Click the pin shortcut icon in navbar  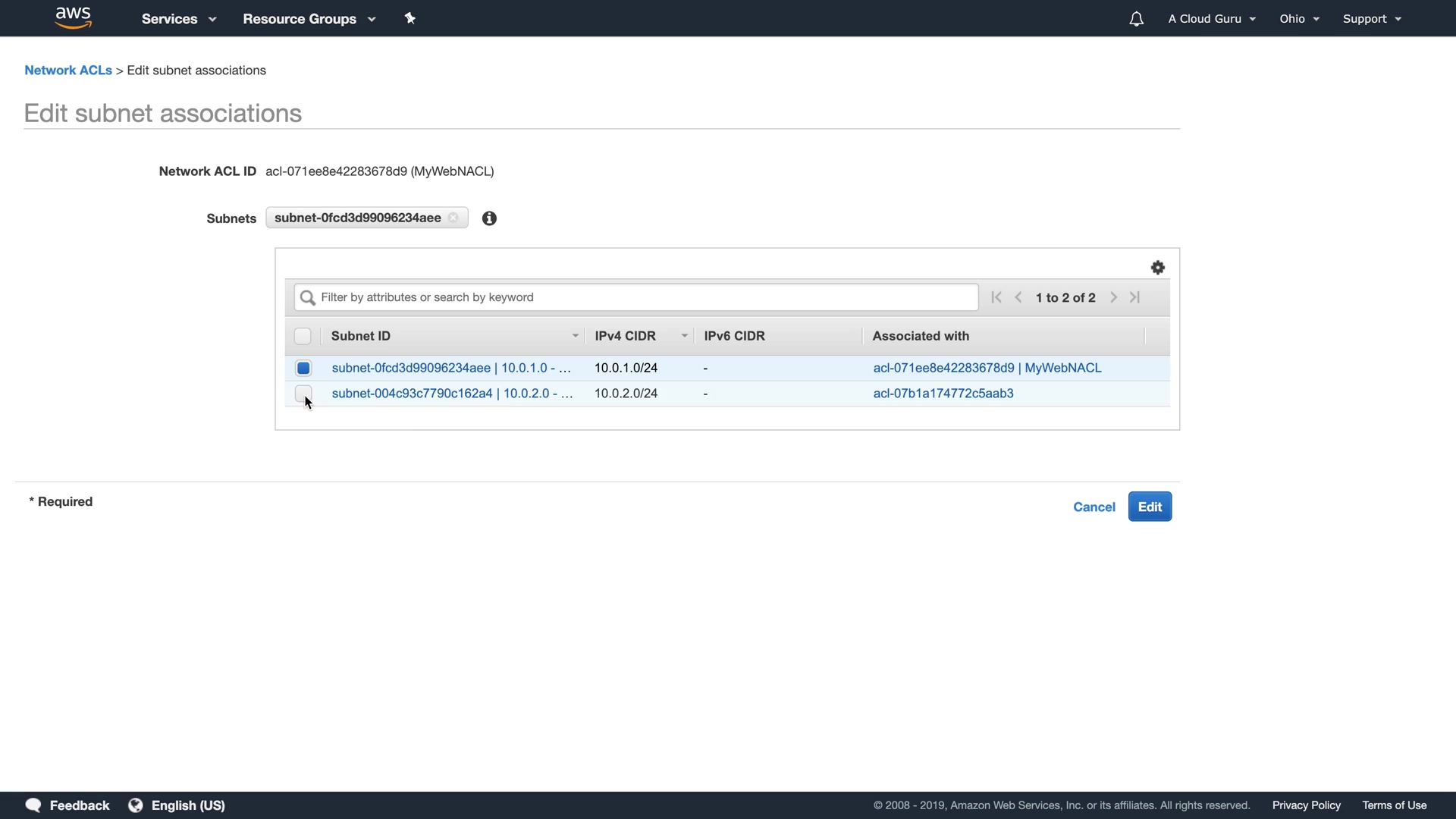pyautogui.click(x=410, y=18)
